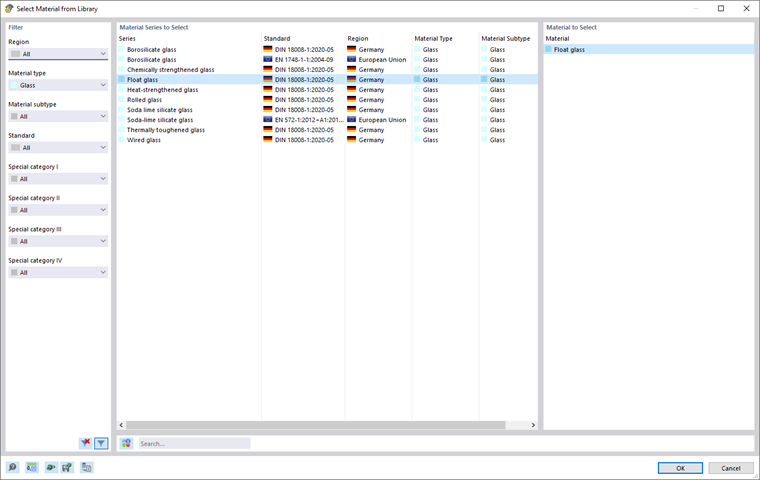Maximize the Select Material from Library dialog
The image size is (760, 480).
coord(721,9)
